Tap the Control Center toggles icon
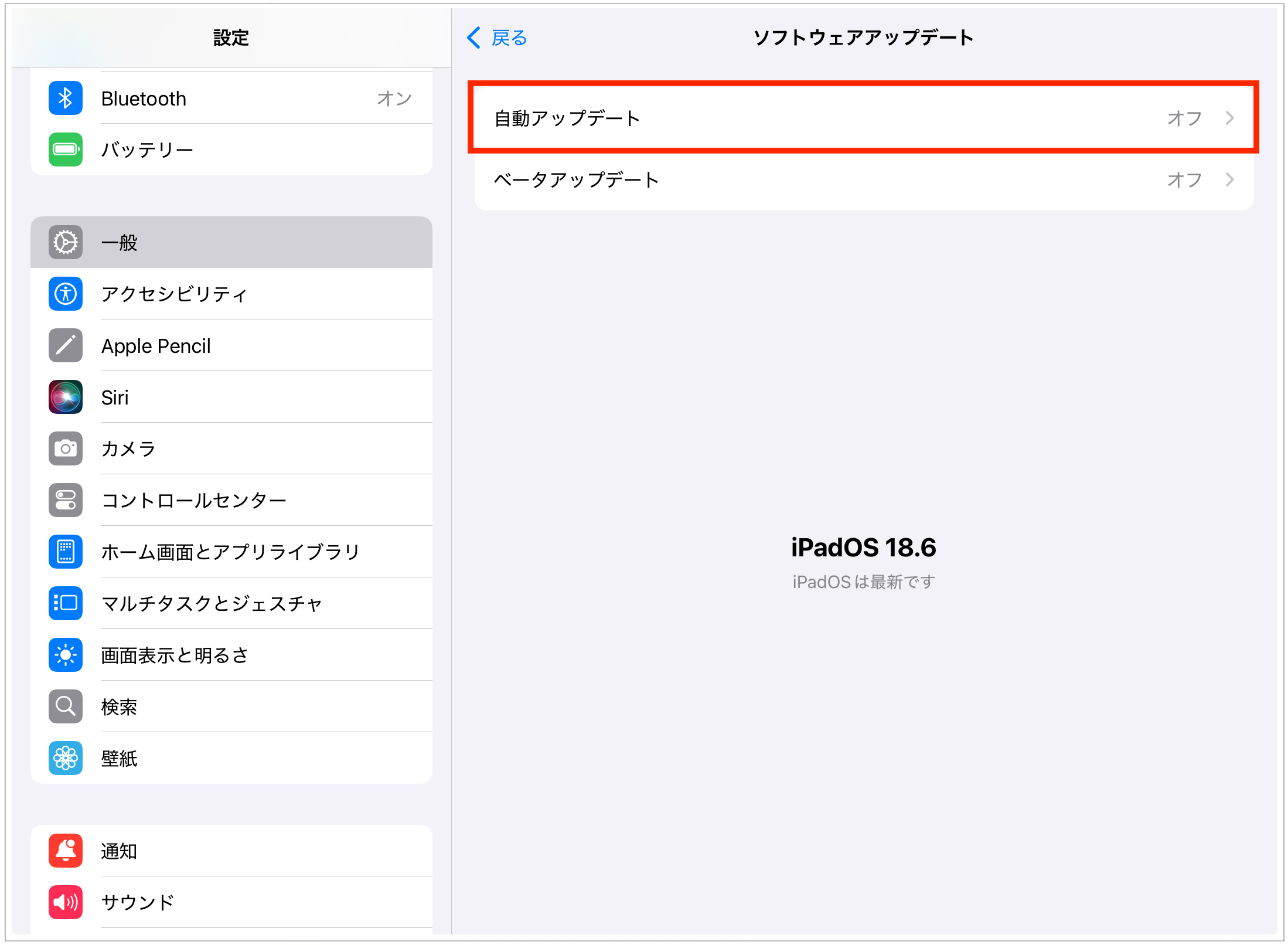Image resolution: width=1288 pixels, height=945 pixels. [x=65, y=500]
